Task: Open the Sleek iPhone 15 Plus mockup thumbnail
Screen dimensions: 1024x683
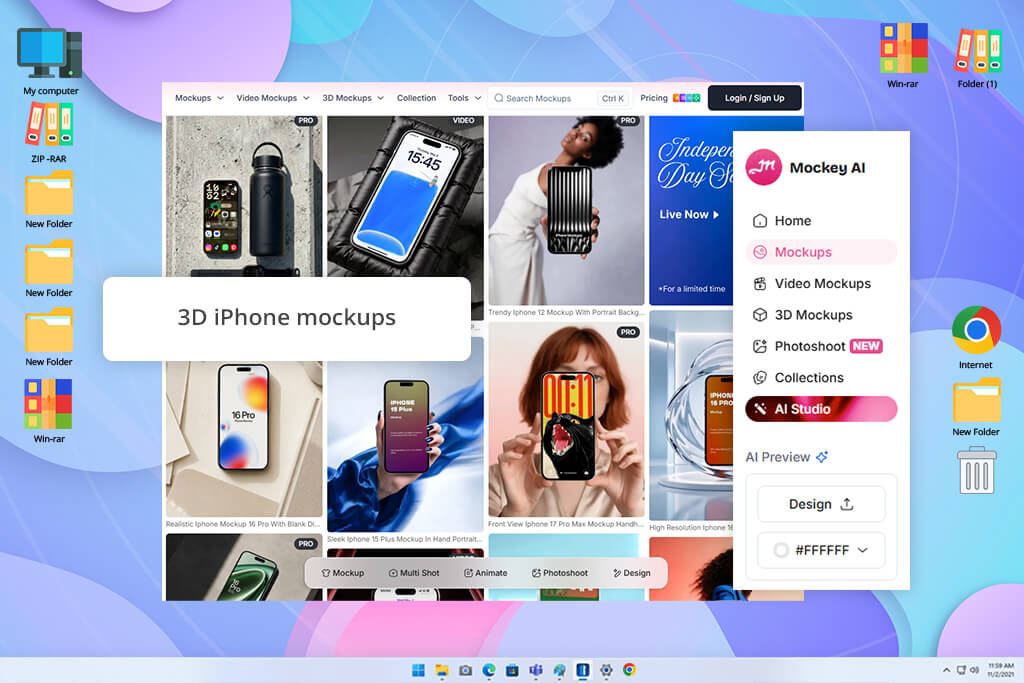Action: [x=405, y=435]
